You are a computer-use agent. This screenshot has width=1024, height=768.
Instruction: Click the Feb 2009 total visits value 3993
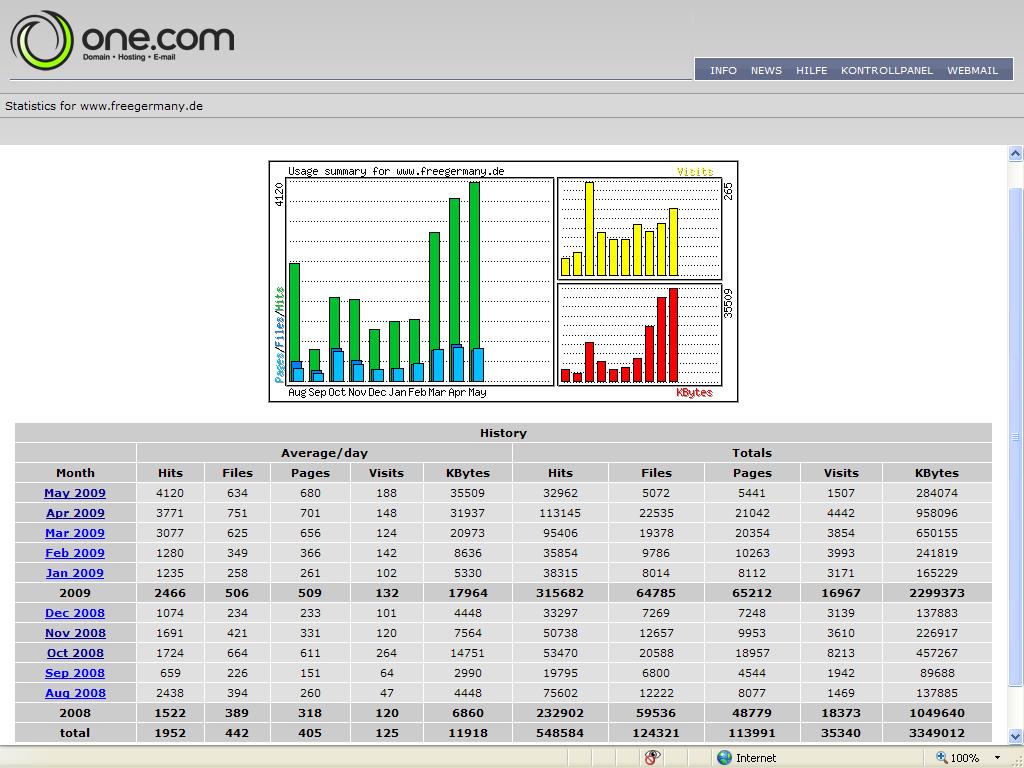point(840,553)
